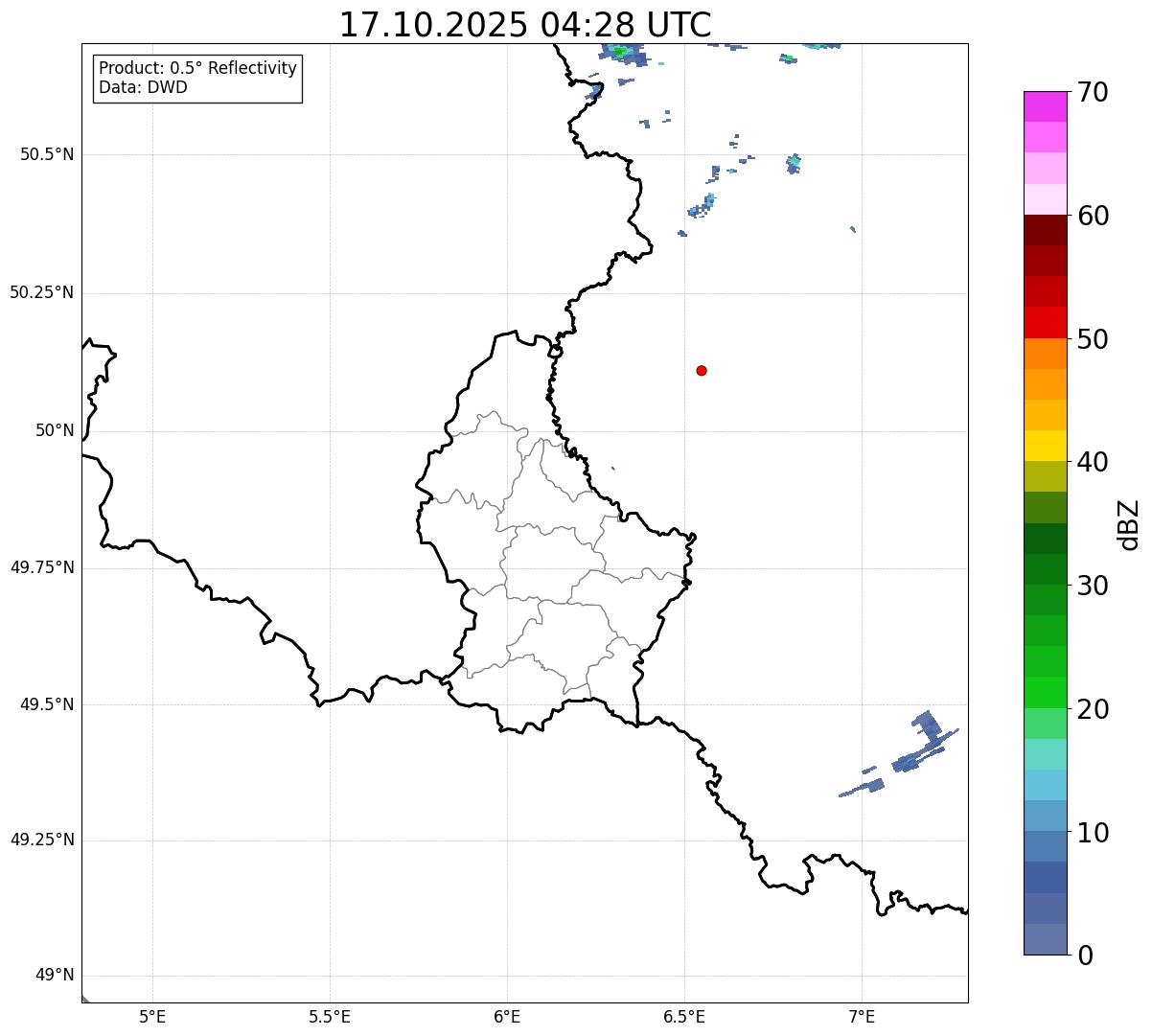Click the 49°N latitude label

[x=55, y=976]
